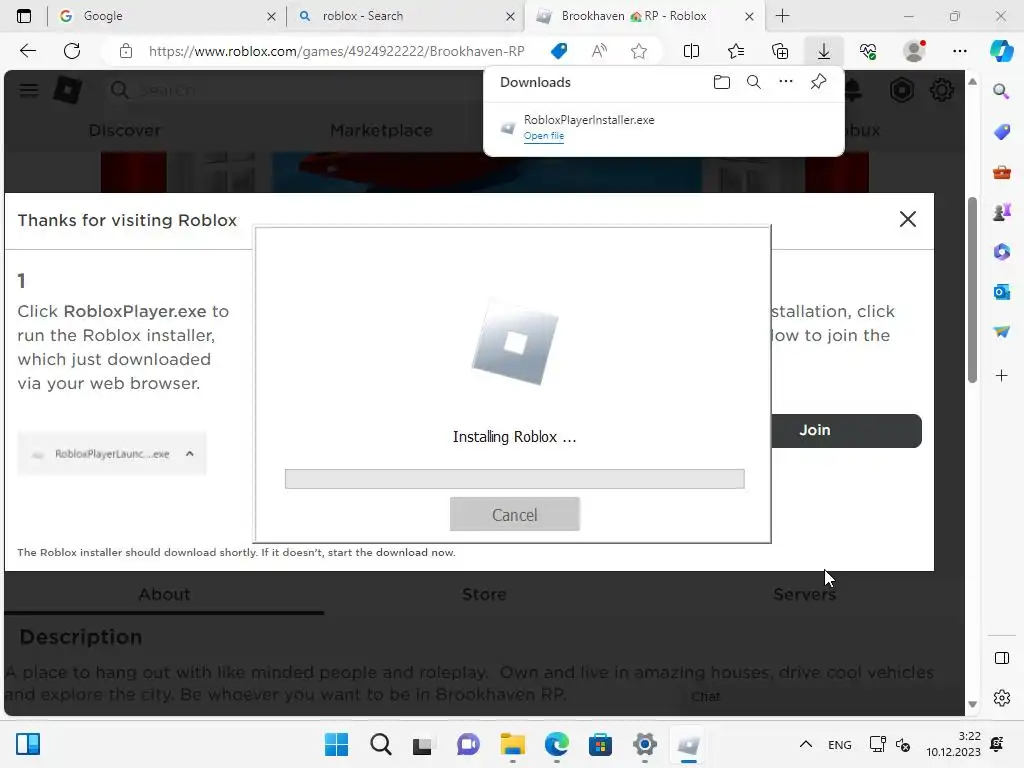Open more options in Downloads panel
The image size is (1024, 768).
point(786,82)
